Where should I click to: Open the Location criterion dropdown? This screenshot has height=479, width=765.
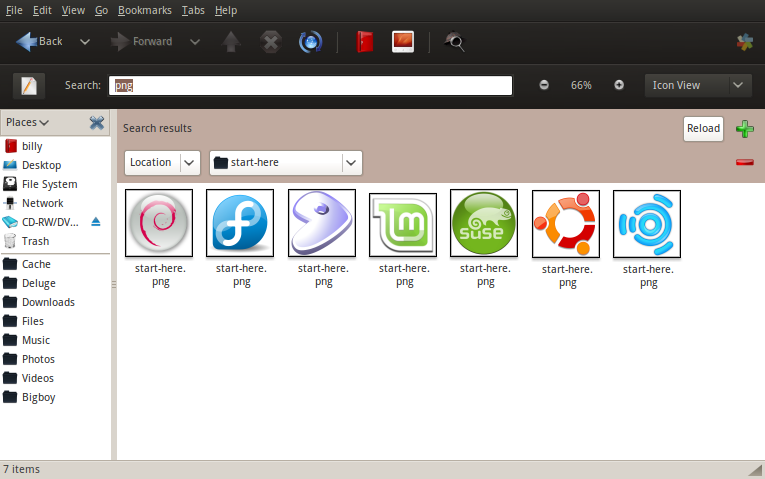(162, 162)
